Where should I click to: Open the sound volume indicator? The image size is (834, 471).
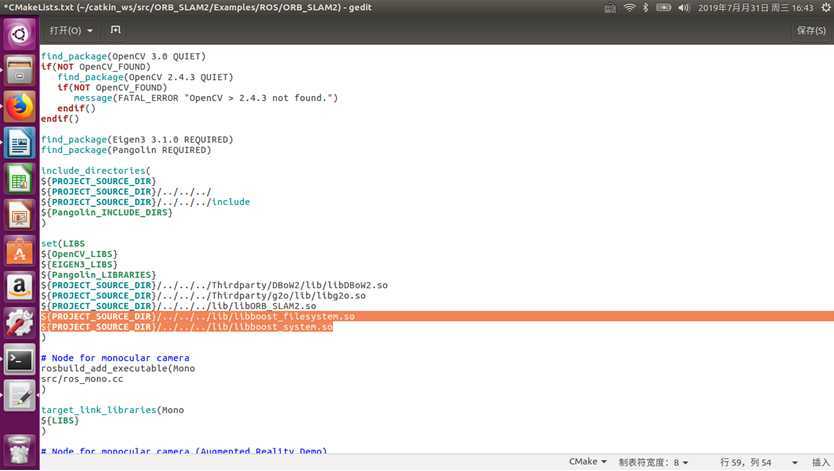[x=683, y=8]
